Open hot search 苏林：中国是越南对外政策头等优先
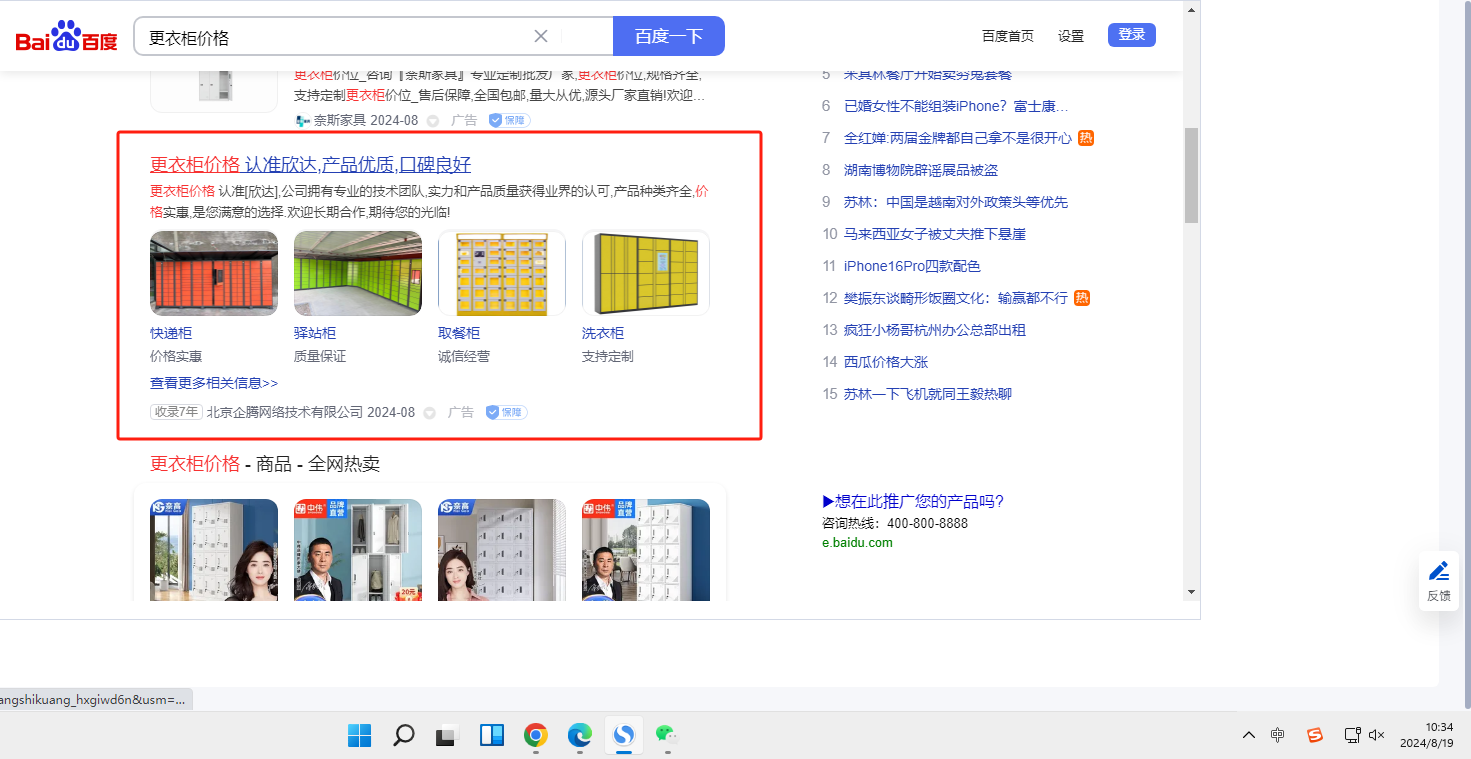The image size is (1471, 759). coord(956,202)
